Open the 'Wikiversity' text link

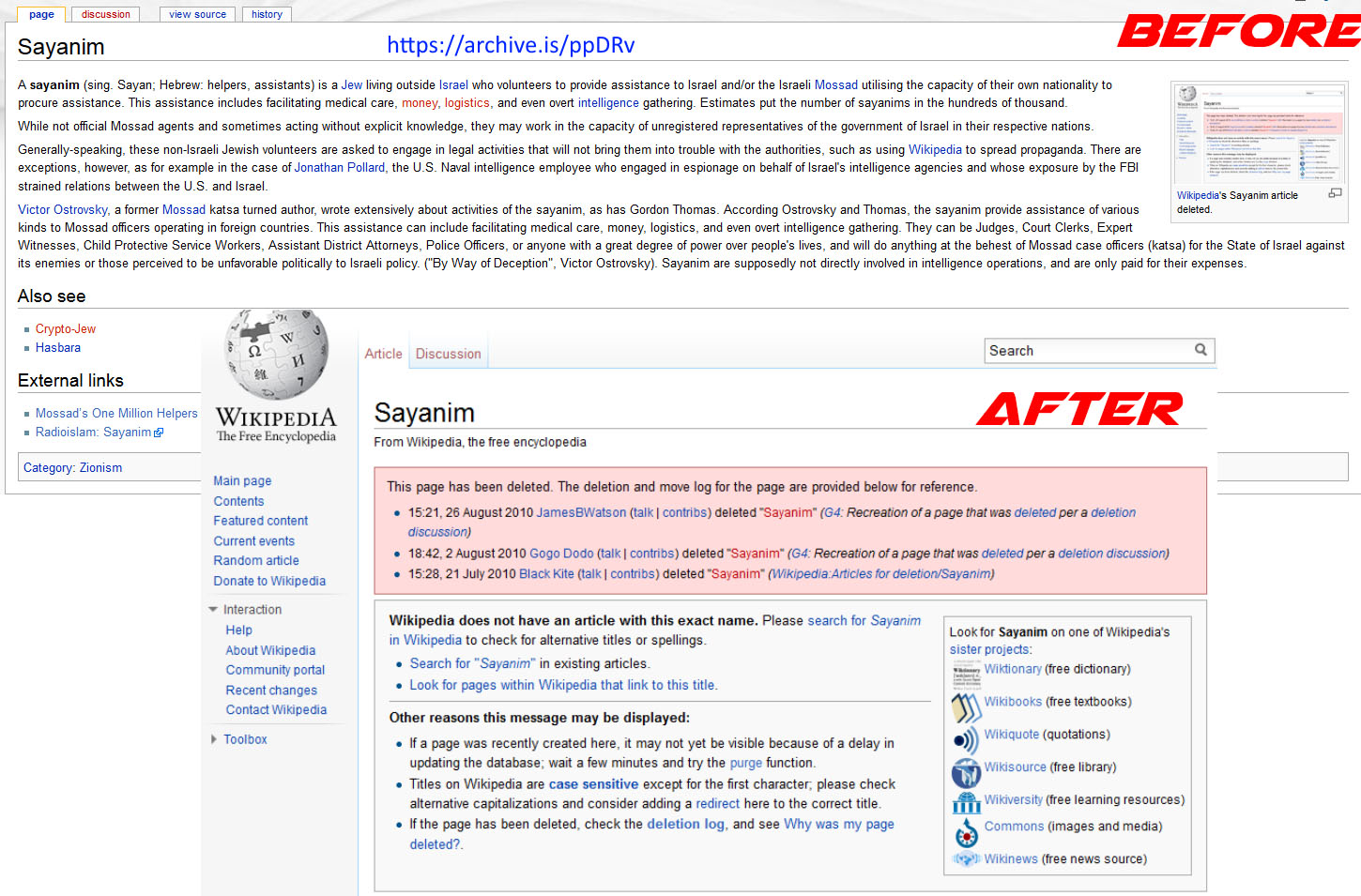(1014, 800)
